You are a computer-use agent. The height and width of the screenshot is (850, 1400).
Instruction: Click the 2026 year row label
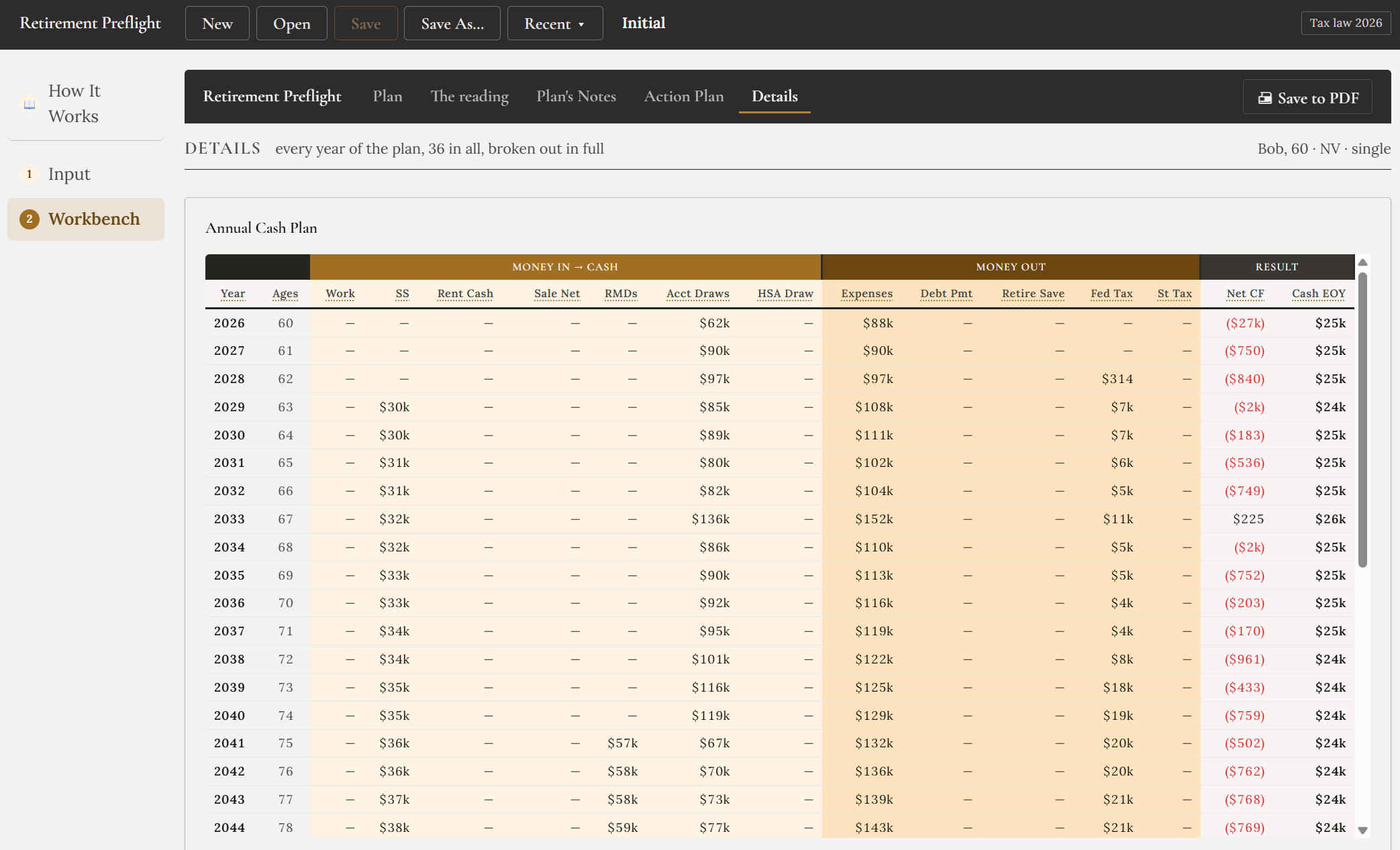point(230,323)
